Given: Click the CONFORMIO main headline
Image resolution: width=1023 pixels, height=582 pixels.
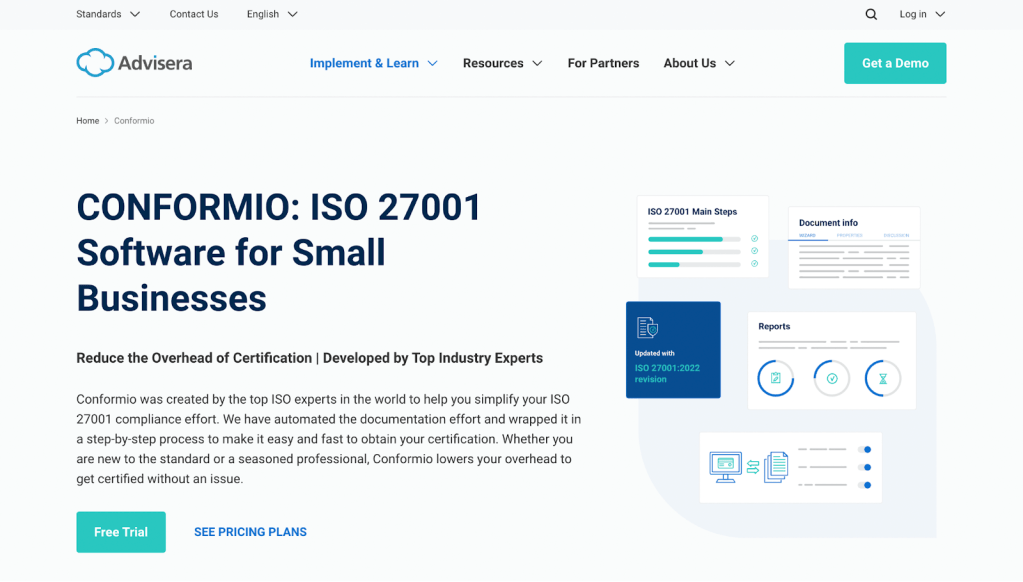Looking at the screenshot, I should pyautogui.click(x=279, y=253).
